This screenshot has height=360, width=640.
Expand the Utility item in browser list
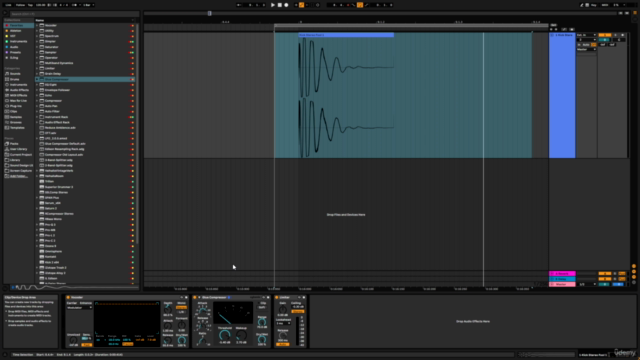click(x=37, y=31)
